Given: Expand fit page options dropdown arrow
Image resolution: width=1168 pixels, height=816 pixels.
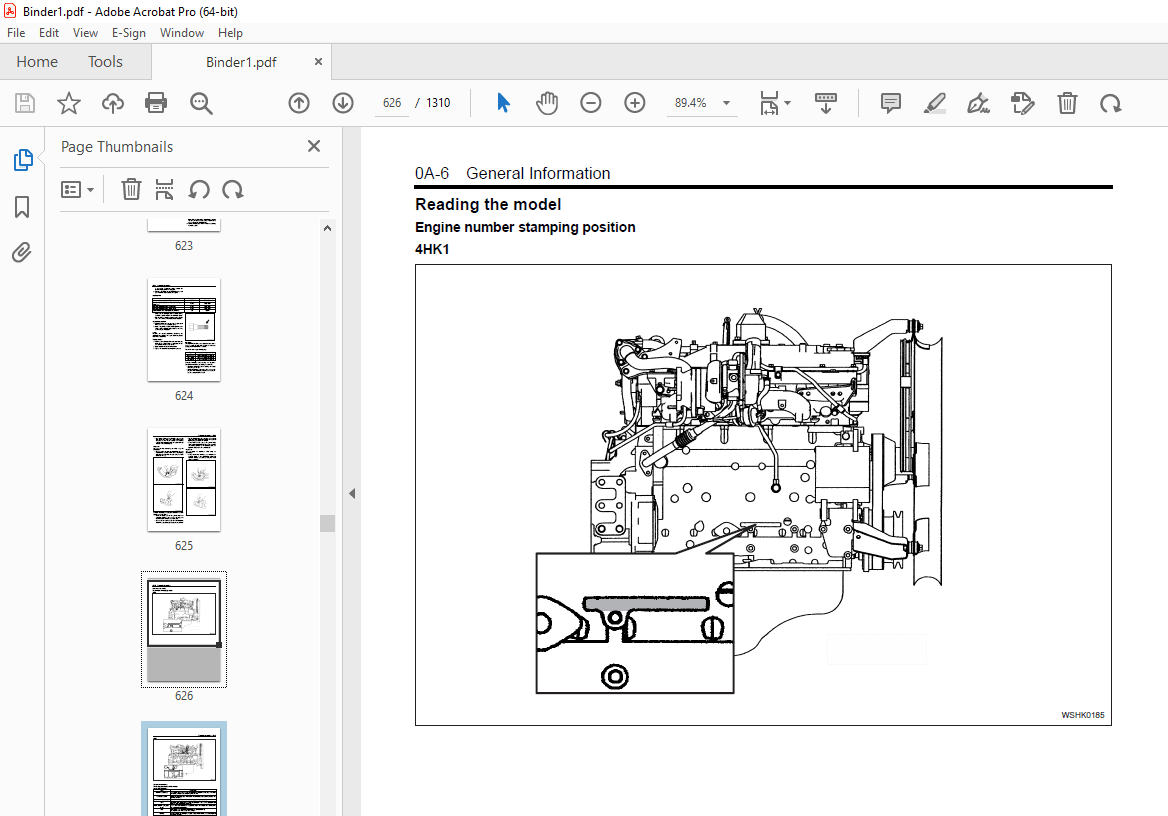Looking at the screenshot, I should click(787, 103).
